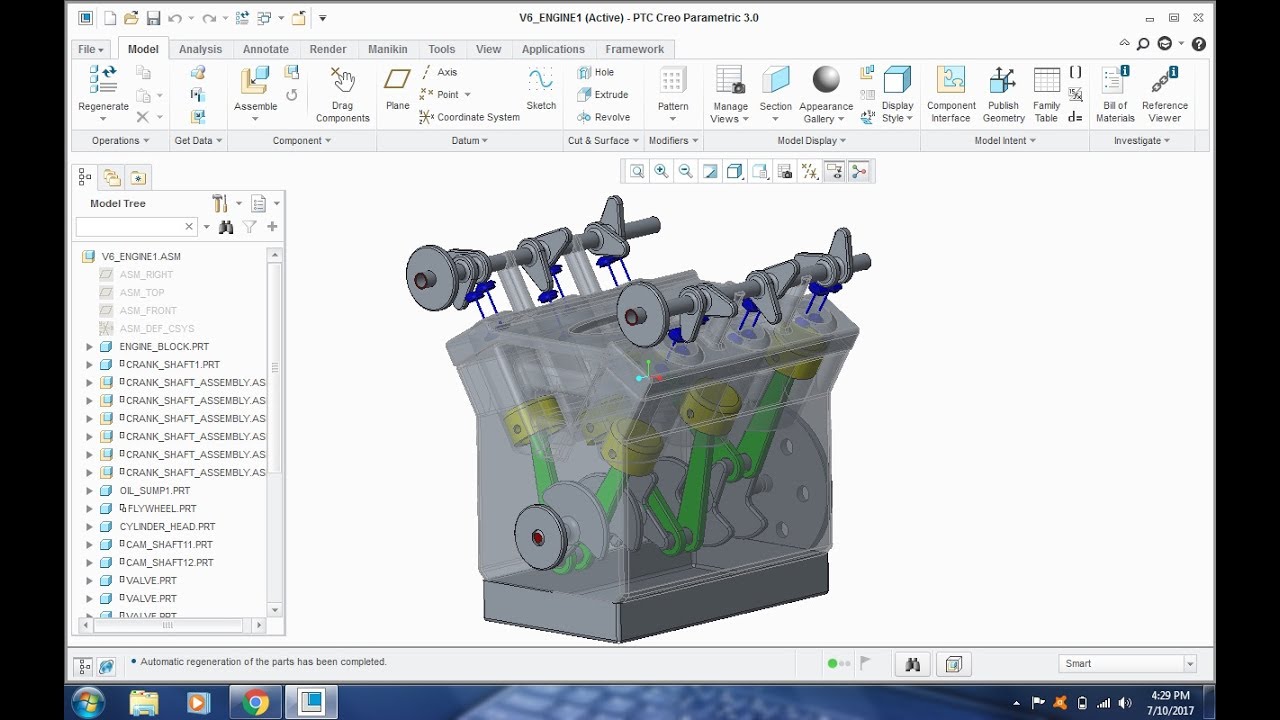1280x720 pixels.
Task: Toggle Annotation Display in graphics toolbar
Action: point(834,172)
